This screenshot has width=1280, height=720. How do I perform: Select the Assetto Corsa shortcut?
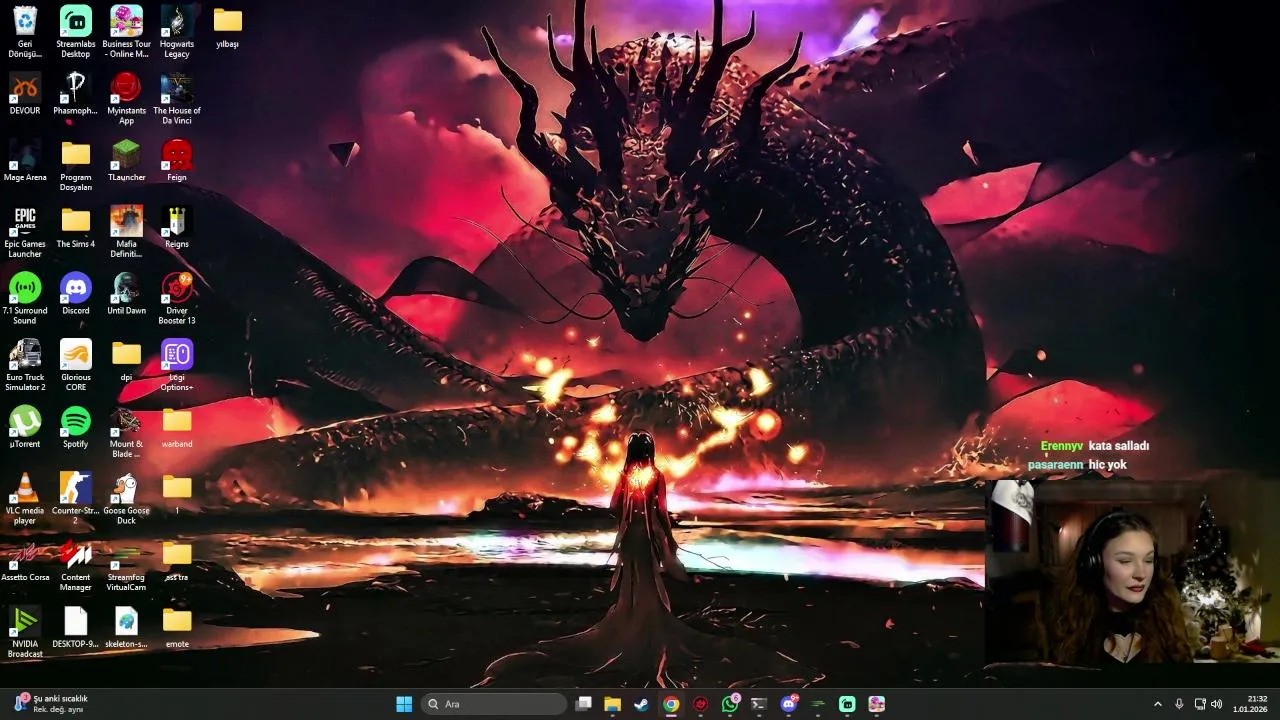25,560
